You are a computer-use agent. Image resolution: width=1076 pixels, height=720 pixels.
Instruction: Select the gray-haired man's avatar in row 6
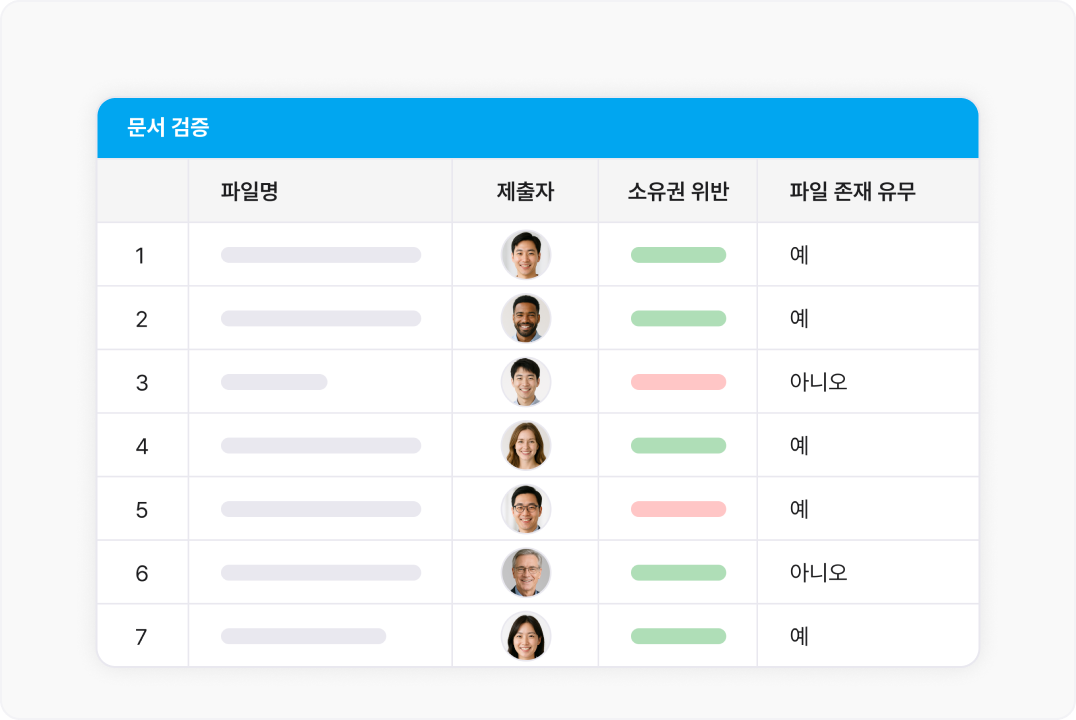click(x=526, y=572)
